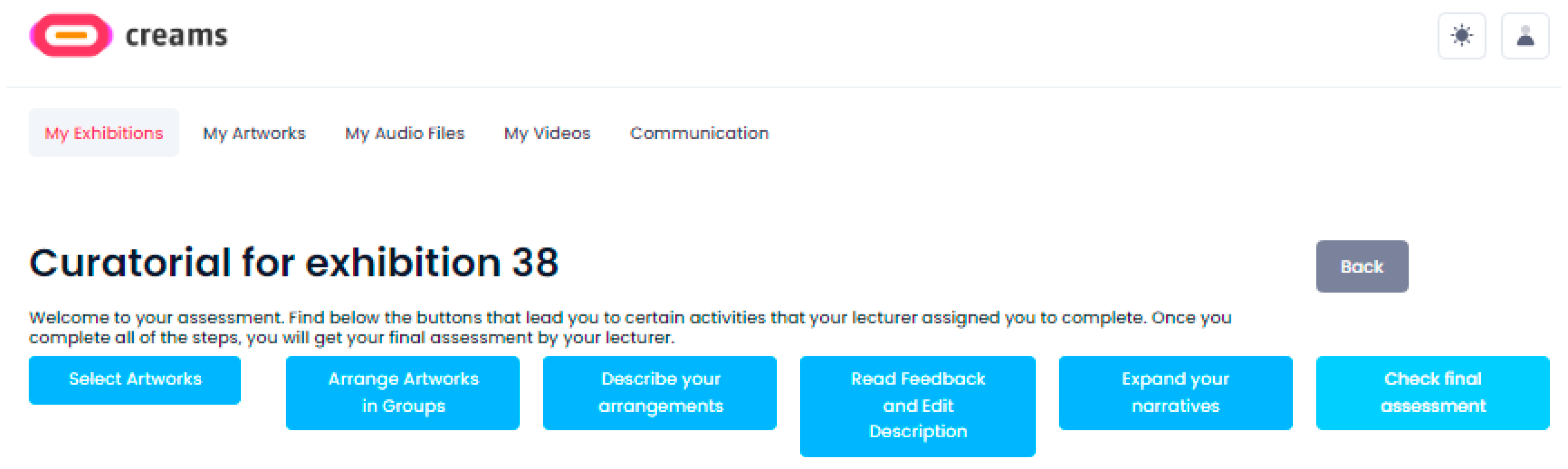Start the Describe your arrangements activity

click(660, 392)
